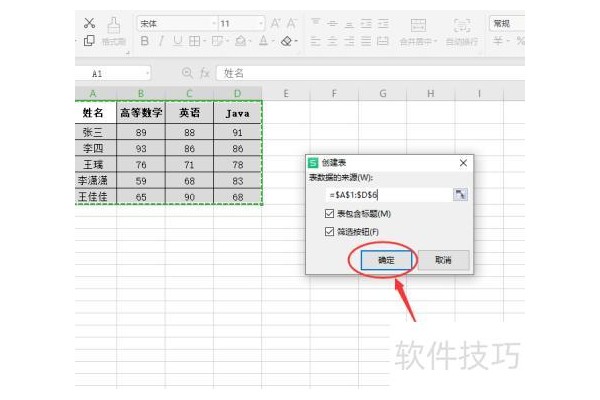Click the Wrap Text icon
The image size is (600, 400).
coord(462,25)
